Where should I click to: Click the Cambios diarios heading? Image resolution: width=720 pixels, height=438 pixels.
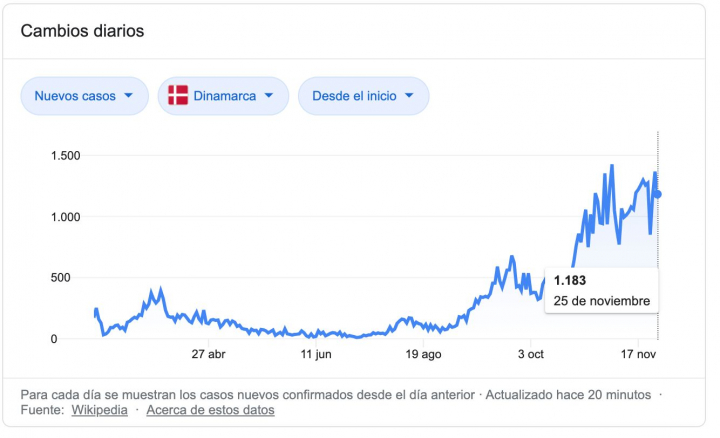(x=82, y=31)
